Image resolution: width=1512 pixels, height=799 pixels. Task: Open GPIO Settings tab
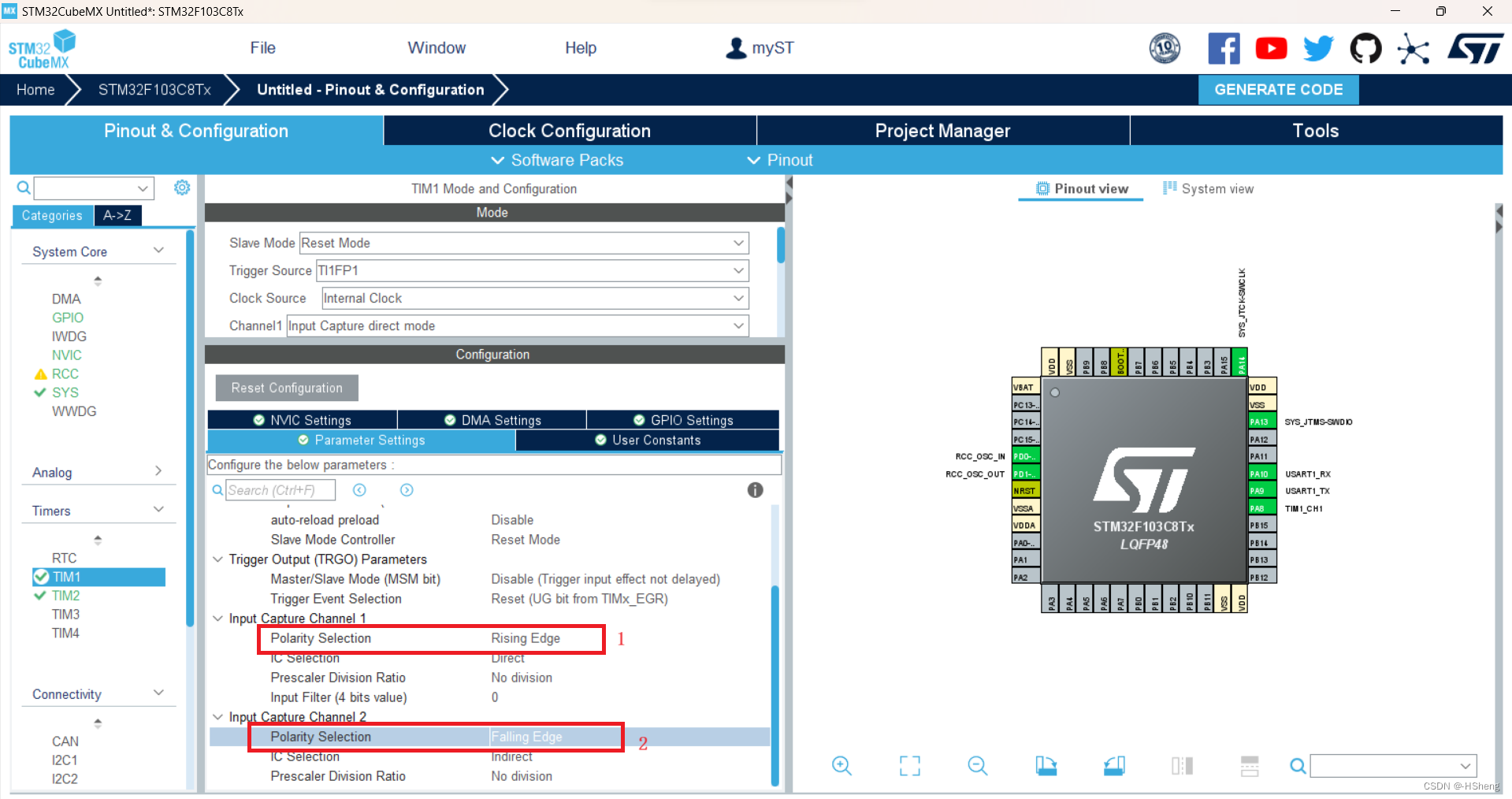pos(683,420)
